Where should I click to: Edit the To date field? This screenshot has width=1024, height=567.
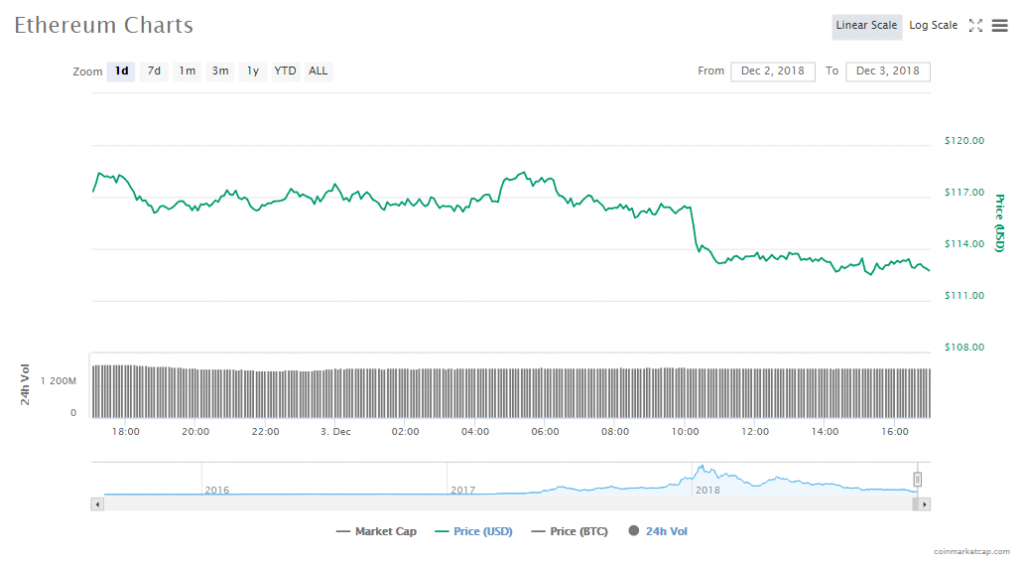tap(888, 71)
